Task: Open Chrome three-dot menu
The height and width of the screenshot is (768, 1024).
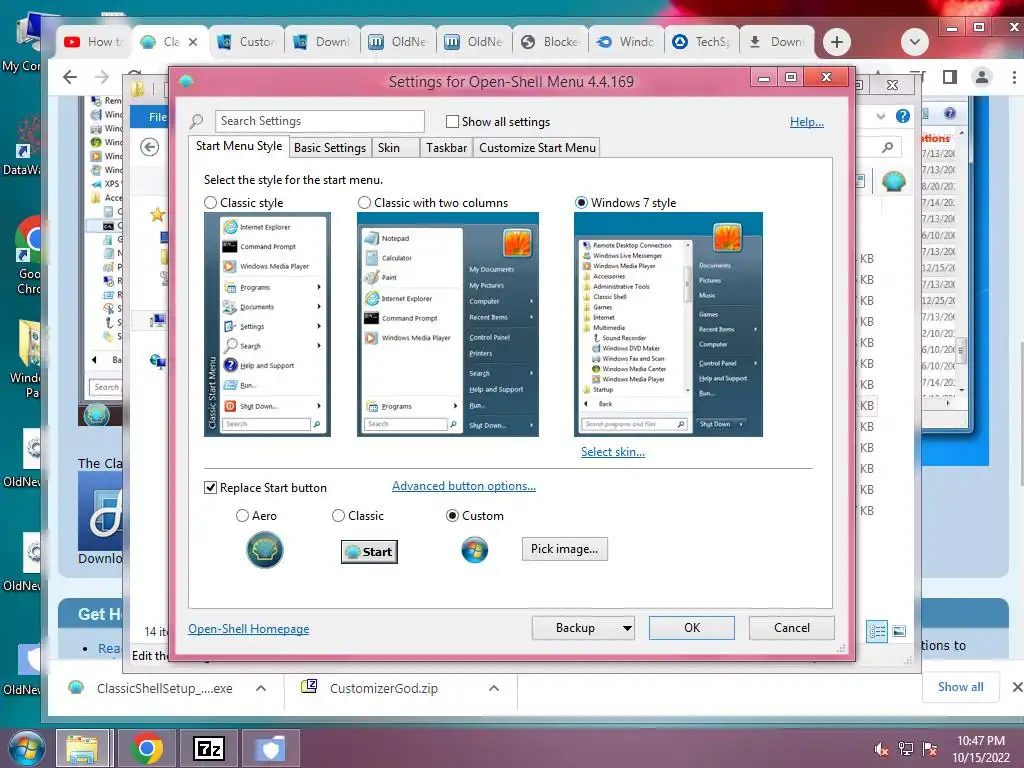Action: click(x=1014, y=77)
